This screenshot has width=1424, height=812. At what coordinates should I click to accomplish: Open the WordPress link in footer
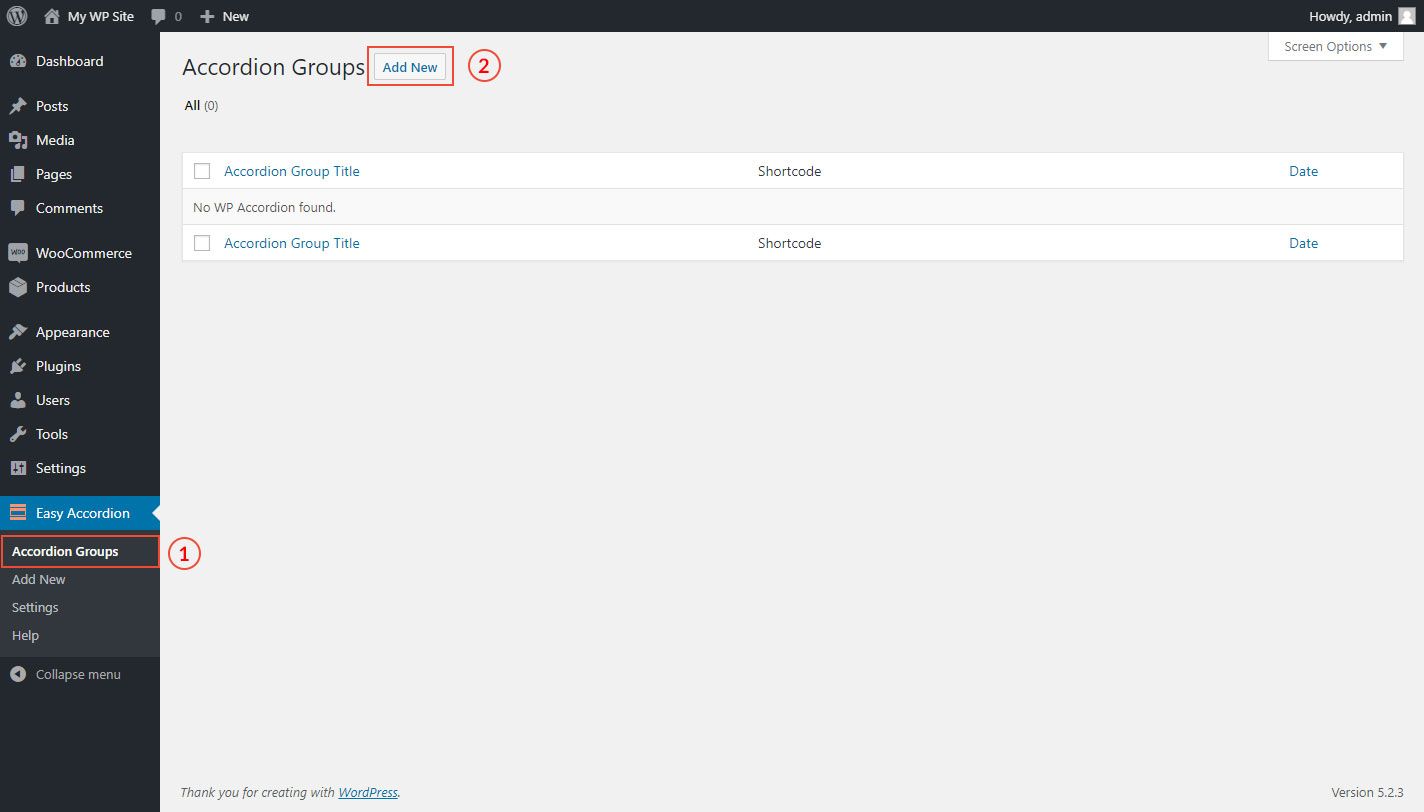[368, 792]
